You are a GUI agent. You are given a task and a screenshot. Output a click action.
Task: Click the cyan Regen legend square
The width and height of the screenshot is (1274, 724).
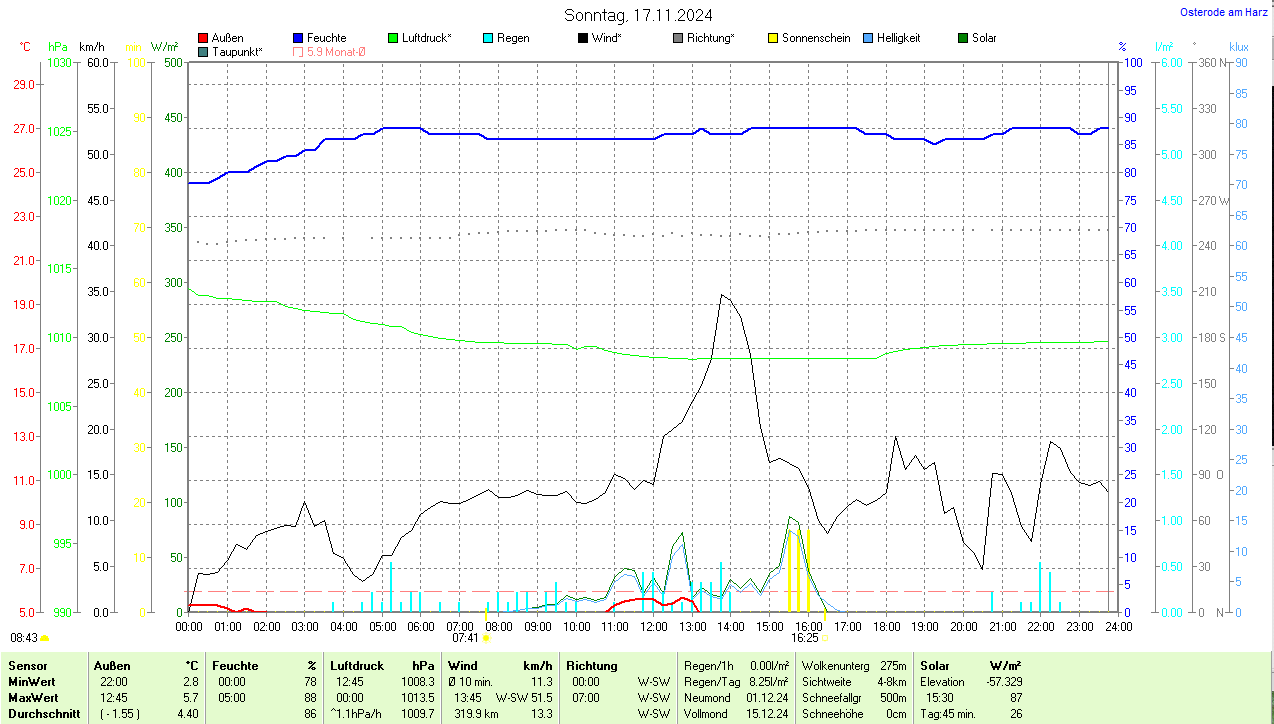point(488,38)
